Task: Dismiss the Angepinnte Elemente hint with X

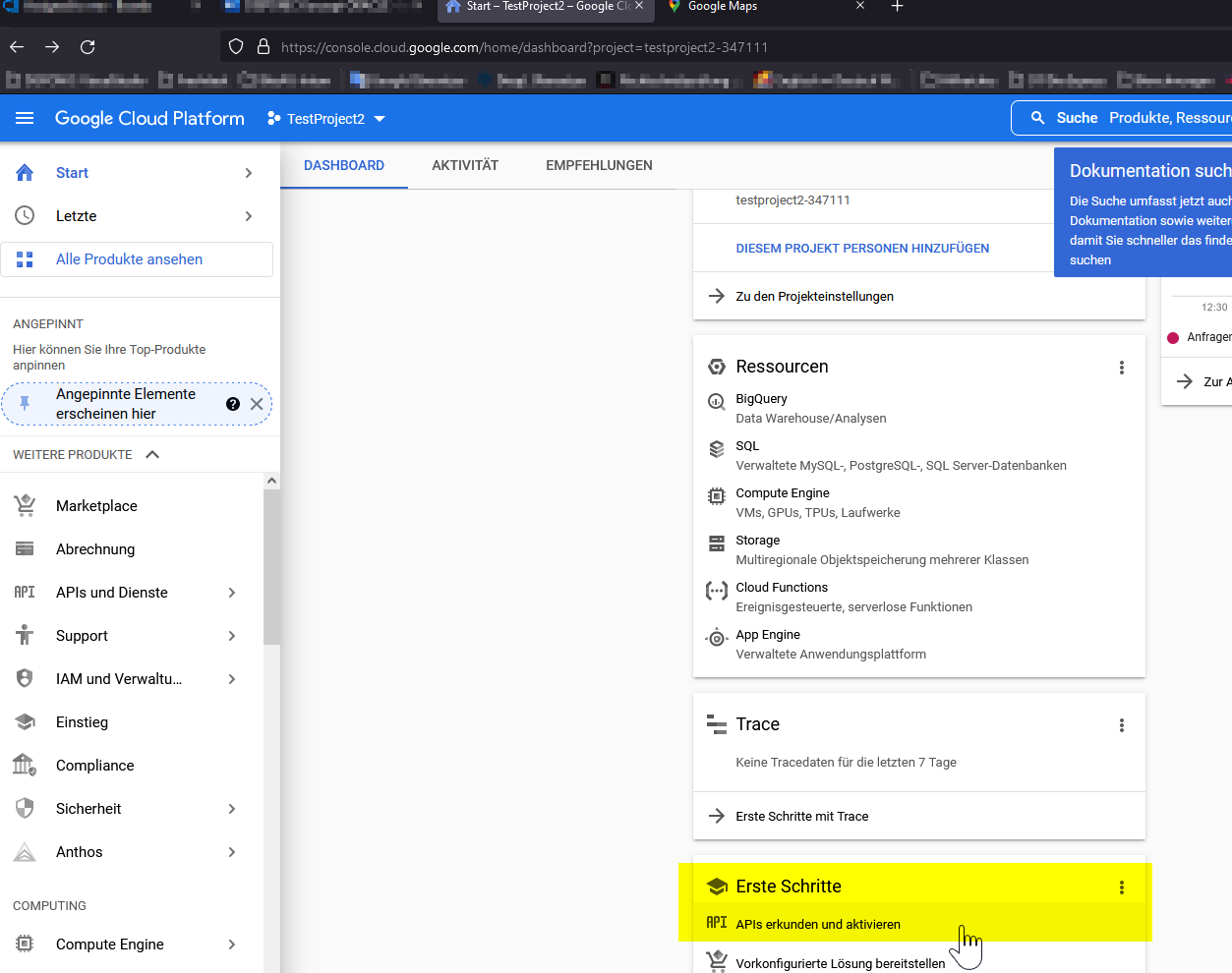Action: (x=257, y=404)
